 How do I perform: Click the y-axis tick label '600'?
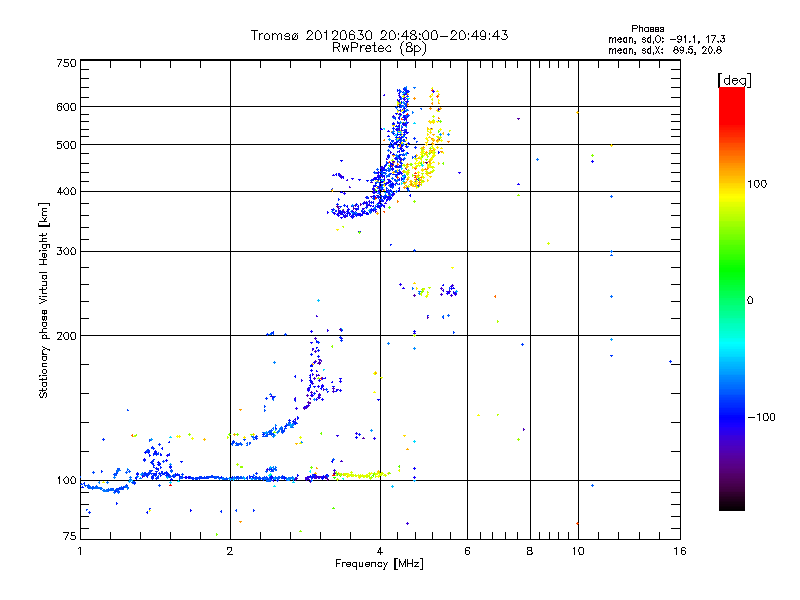(x=66, y=107)
